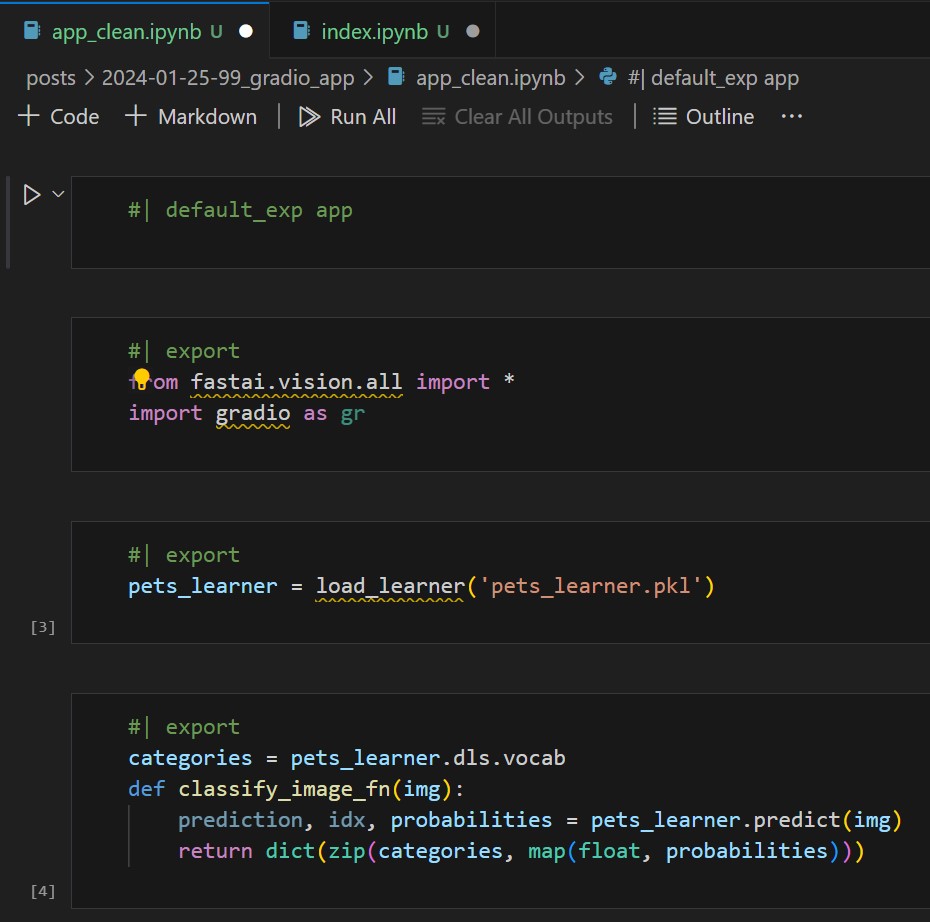Click 'categories = pets_learner.dls.vocab' line
This screenshot has height=922, width=930.
pos(347,758)
